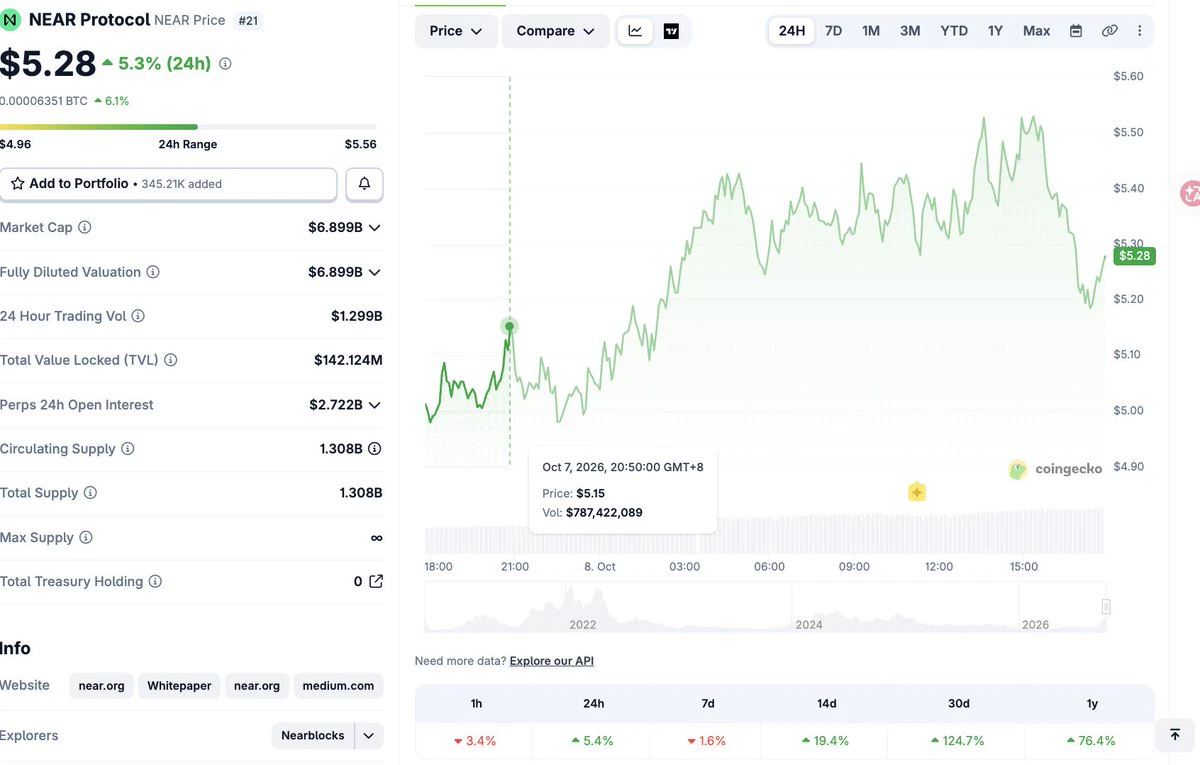The height and width of the screenshot is (765, 1200).
Task: Click the star Add to Portfolio button
Action: coord(168,184)
